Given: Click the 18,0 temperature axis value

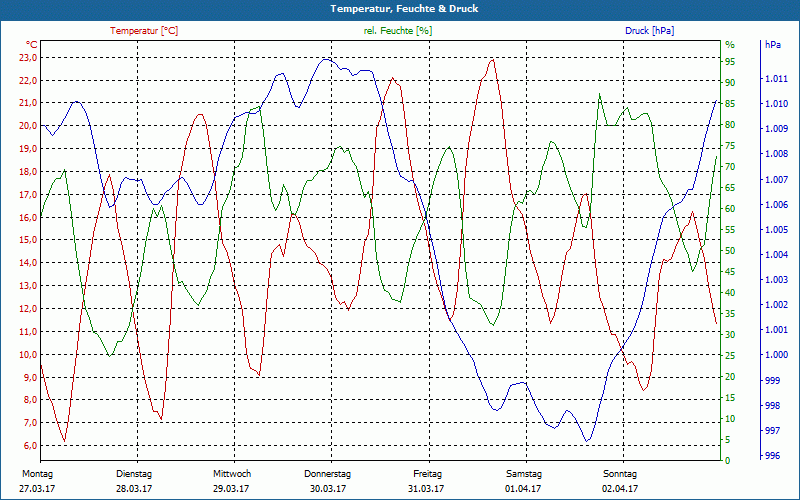Looking at the screenshot, I should pos(28,172).
